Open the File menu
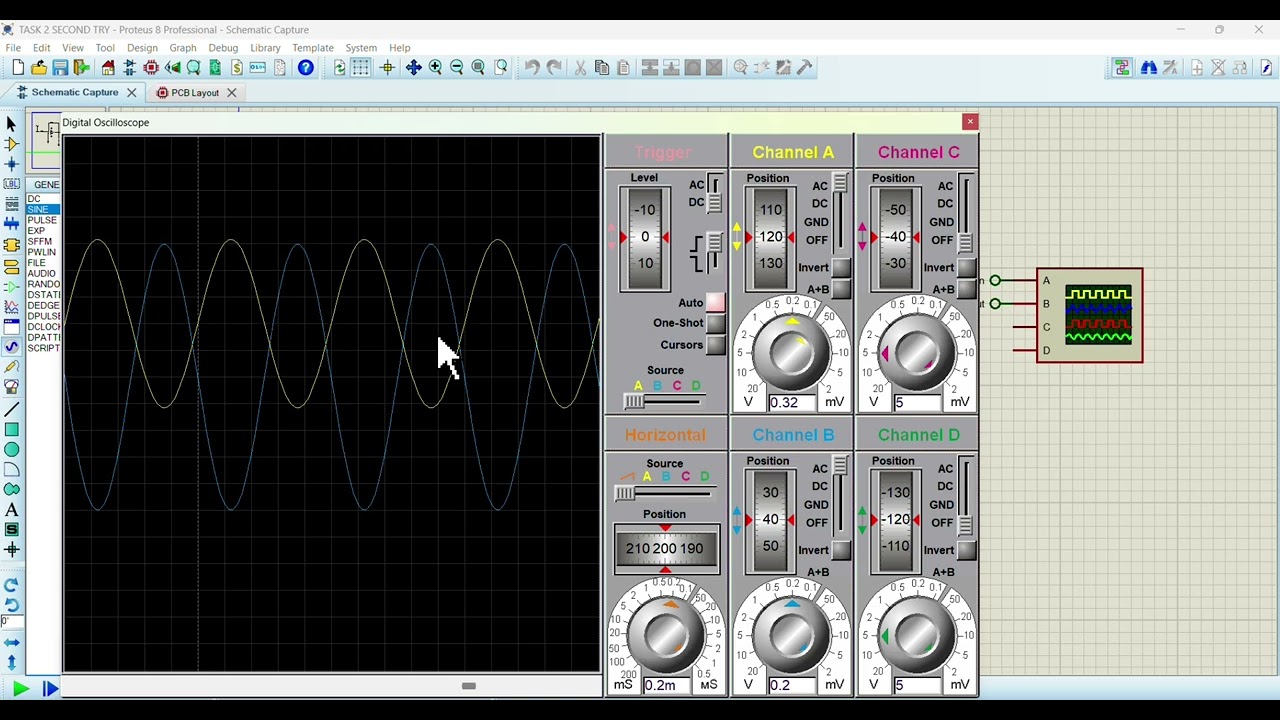This screenshot has height=720, width=1280. click(x=13, y=48)
